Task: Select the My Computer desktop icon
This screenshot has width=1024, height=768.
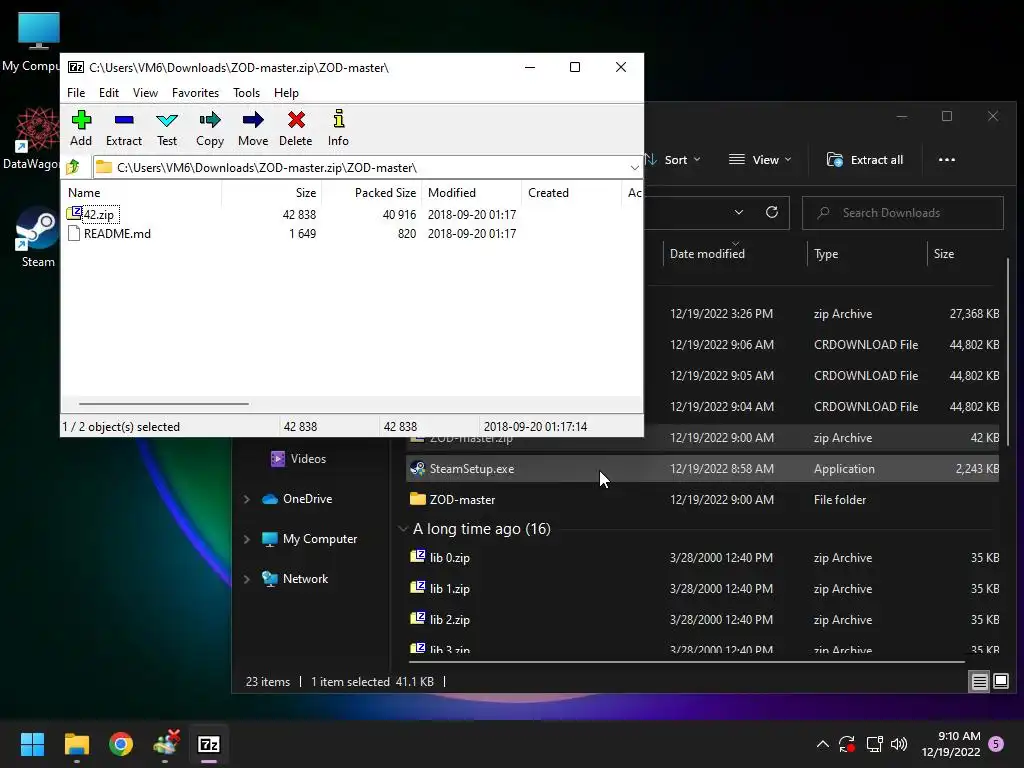Action: tap(31, 42)
